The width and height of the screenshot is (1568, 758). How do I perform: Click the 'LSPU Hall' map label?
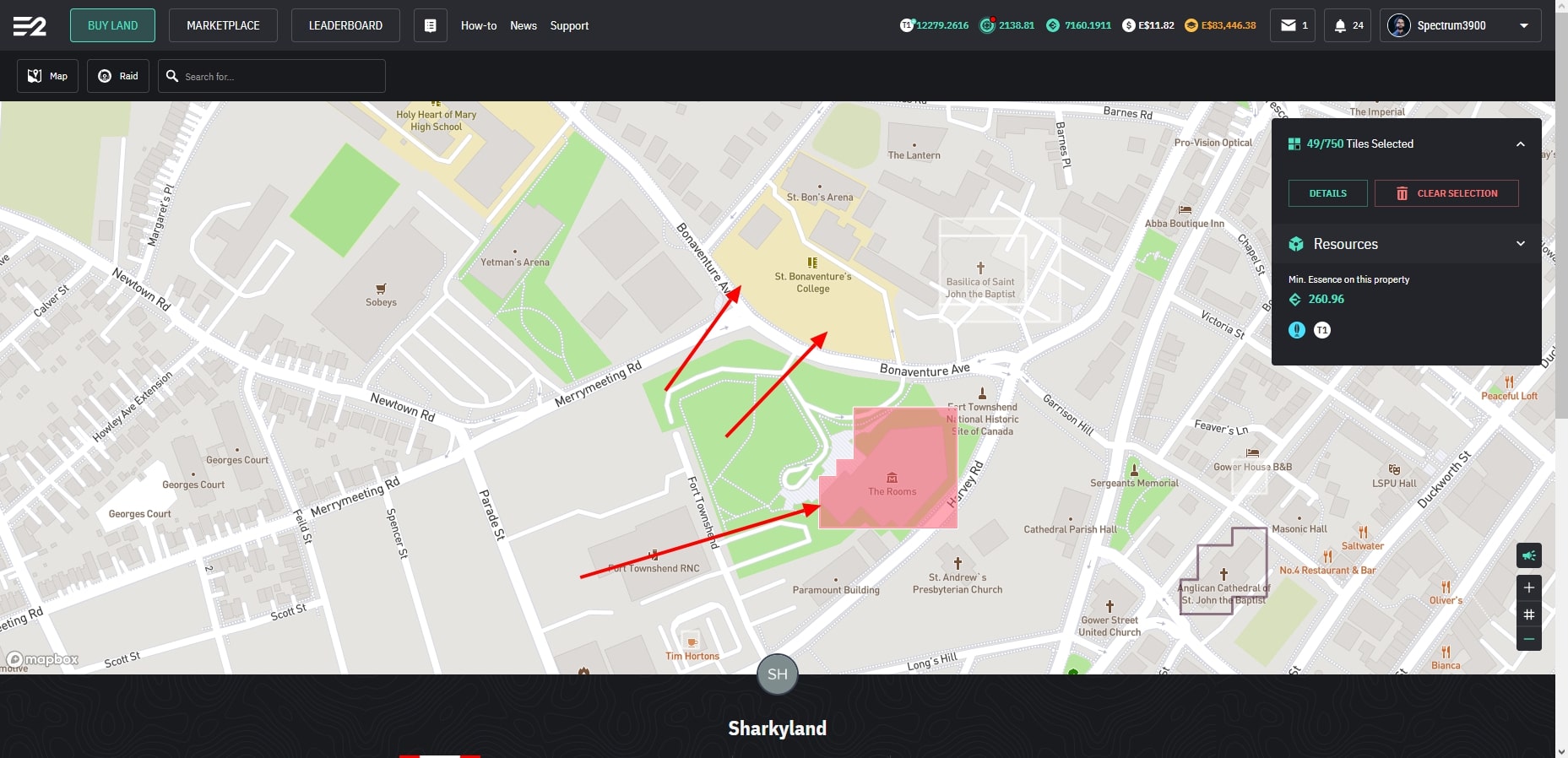(1394, 484)
